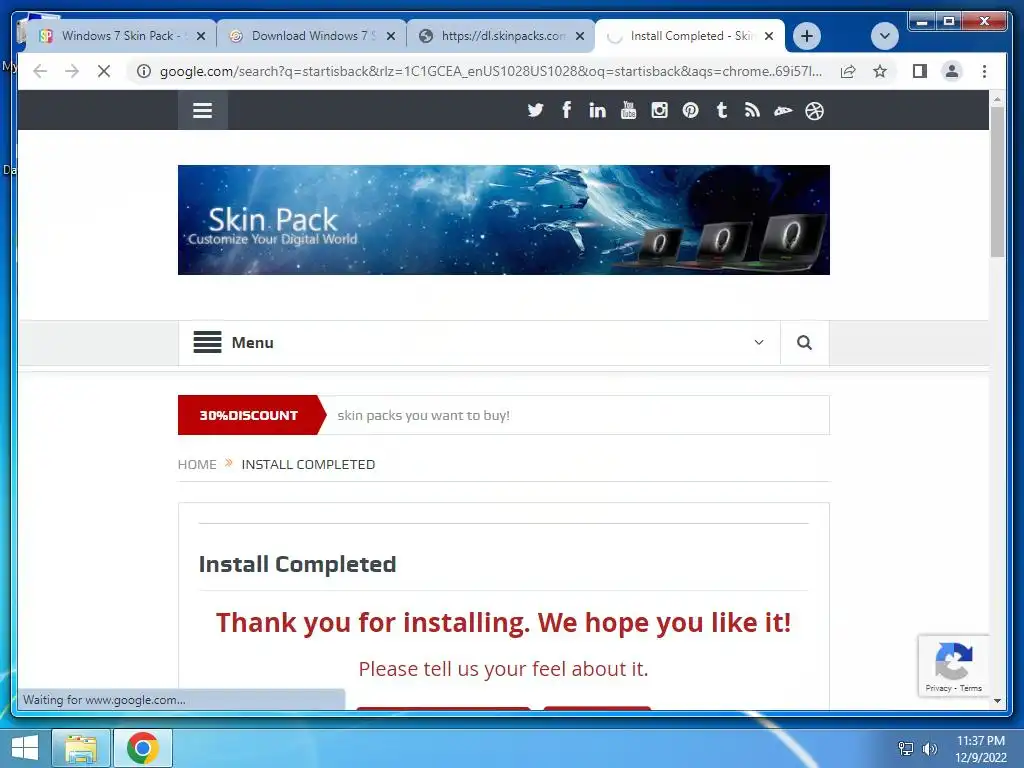
Task: Click the reCAPTCHA badge logo
Action: [953, 661]
